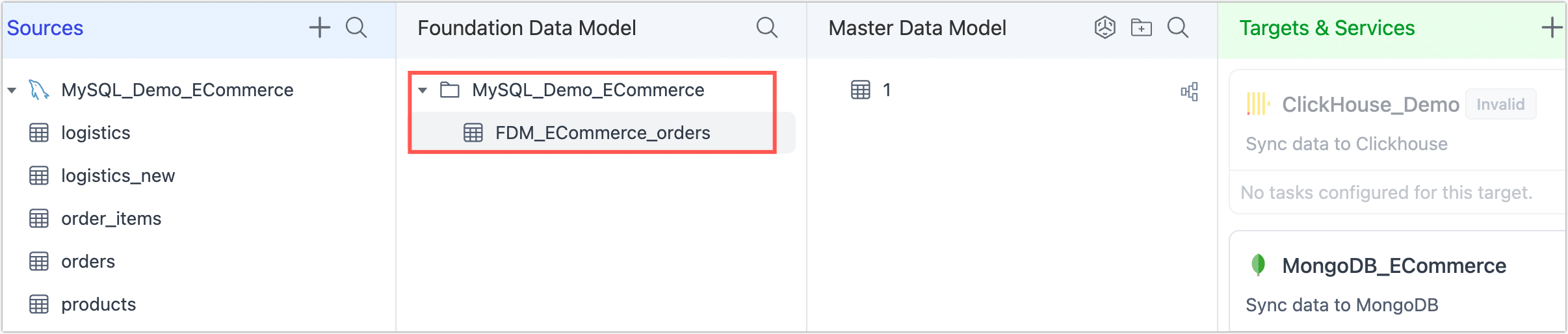Create new folder in Master Data Model
Screen dimensions: 1568x334
(1141, 28)
